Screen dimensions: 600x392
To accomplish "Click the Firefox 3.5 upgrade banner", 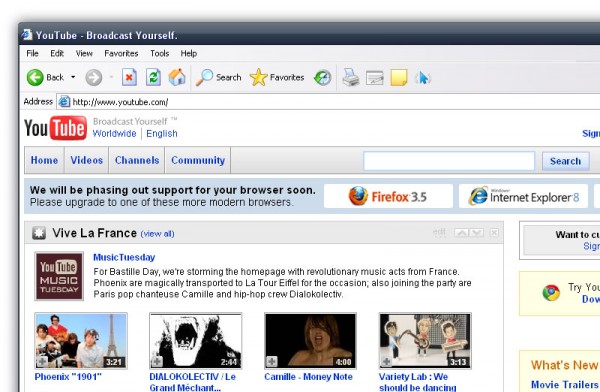I will (x=388, y=196).
